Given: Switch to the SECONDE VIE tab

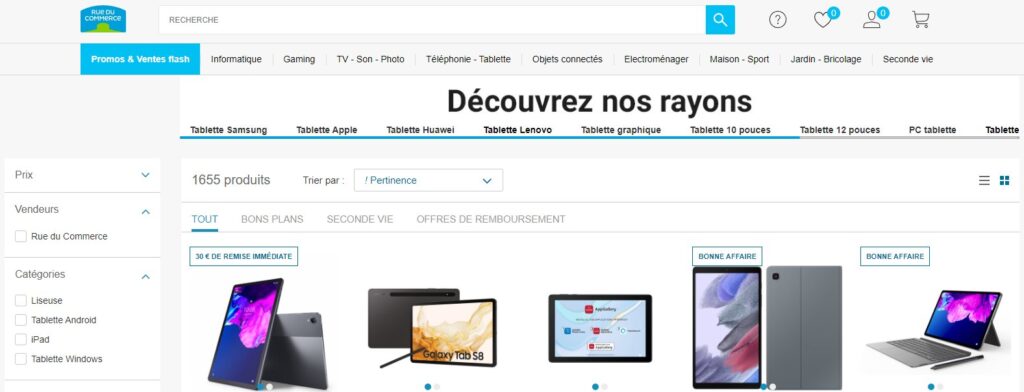Looking at the screenshot, I should (360, 220).
